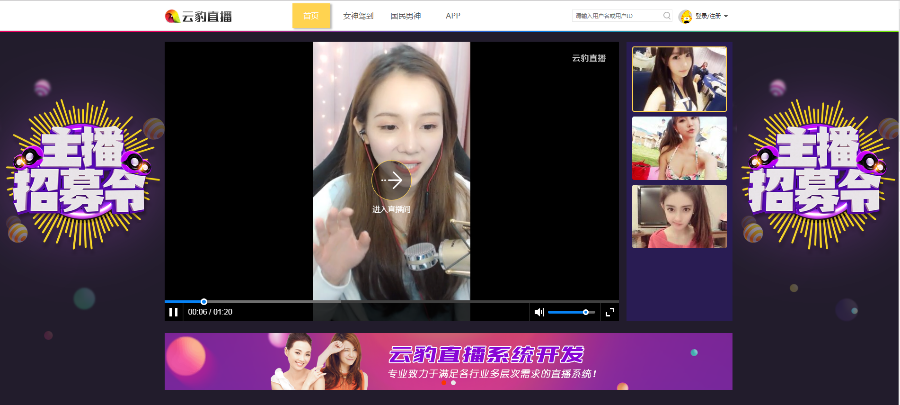Click the username search input field
The height and width of the screenshot is (405, 900).
617,16
